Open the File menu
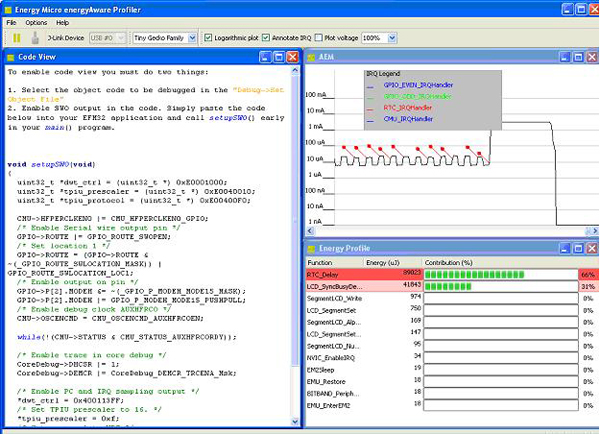Viewport: 600px width, 434px height. (x=12, y=22)
